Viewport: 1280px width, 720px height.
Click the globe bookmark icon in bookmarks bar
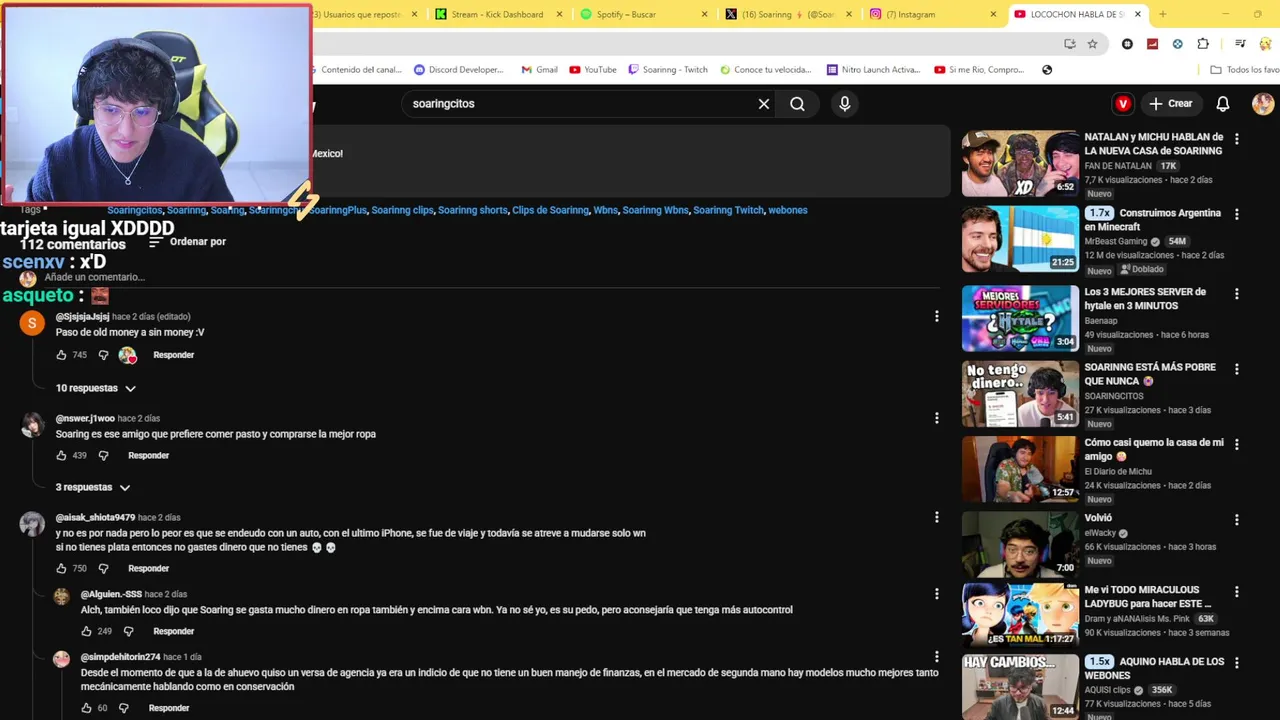click(x=1047, y=70)
